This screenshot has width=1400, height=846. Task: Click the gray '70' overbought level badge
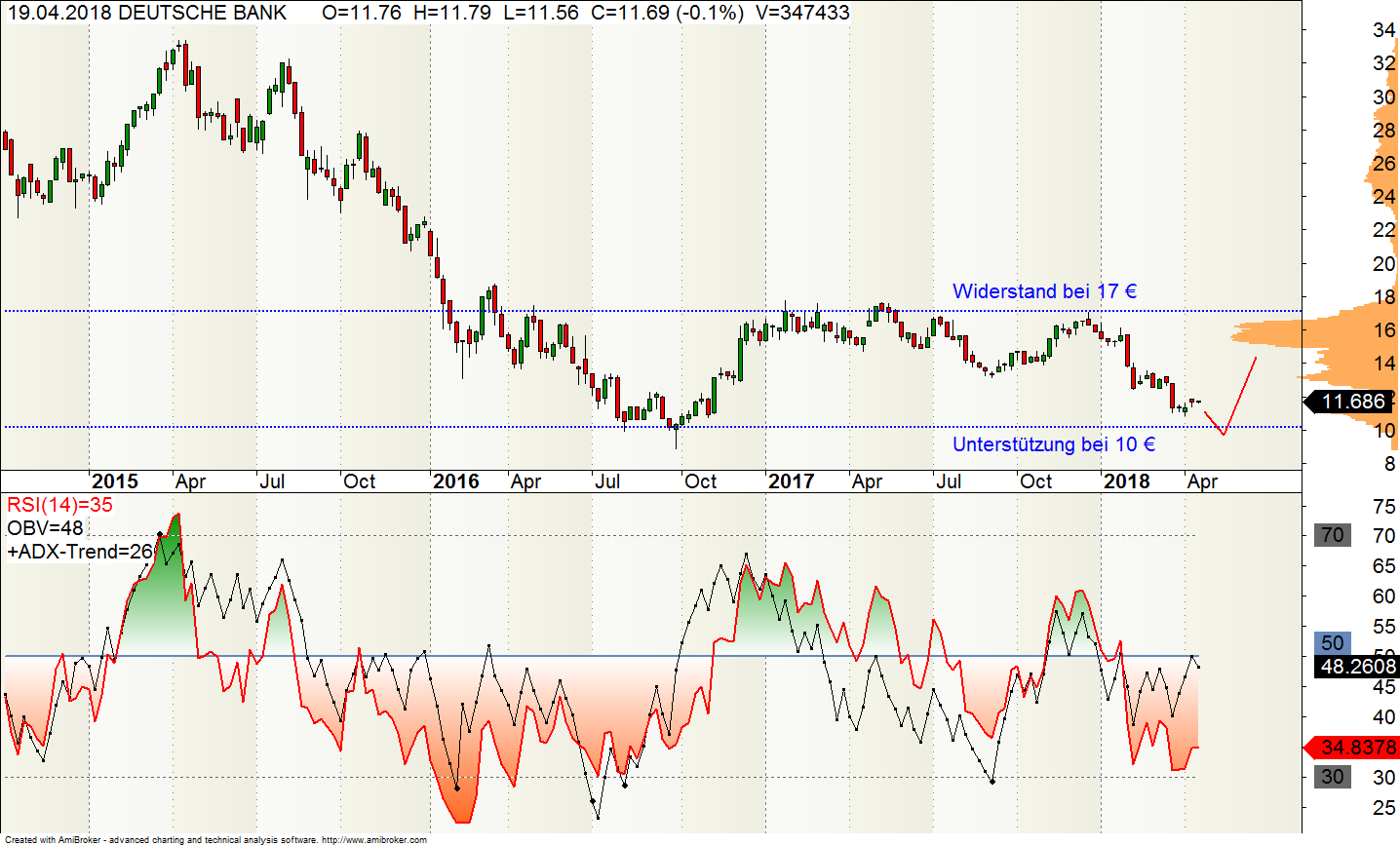click(1333, 535)
